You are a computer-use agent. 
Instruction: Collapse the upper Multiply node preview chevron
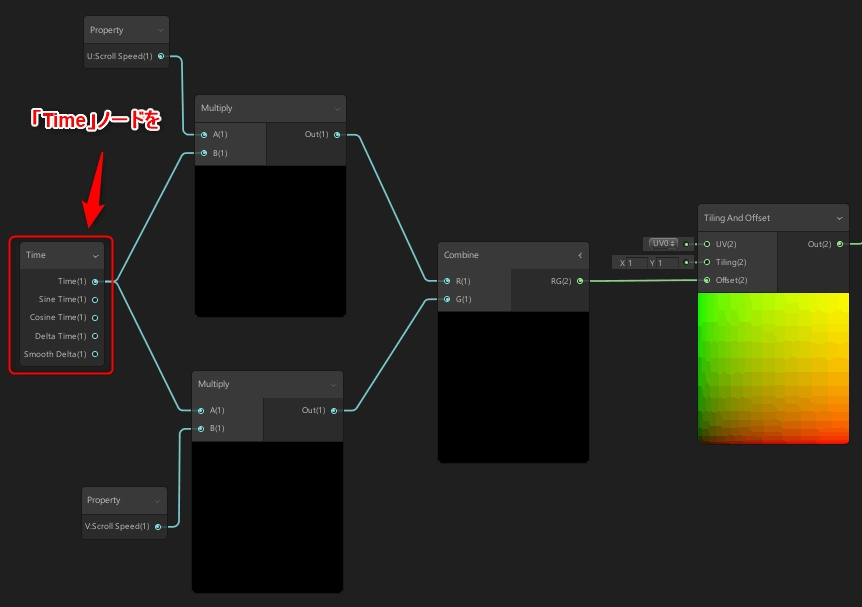(337, 109)
